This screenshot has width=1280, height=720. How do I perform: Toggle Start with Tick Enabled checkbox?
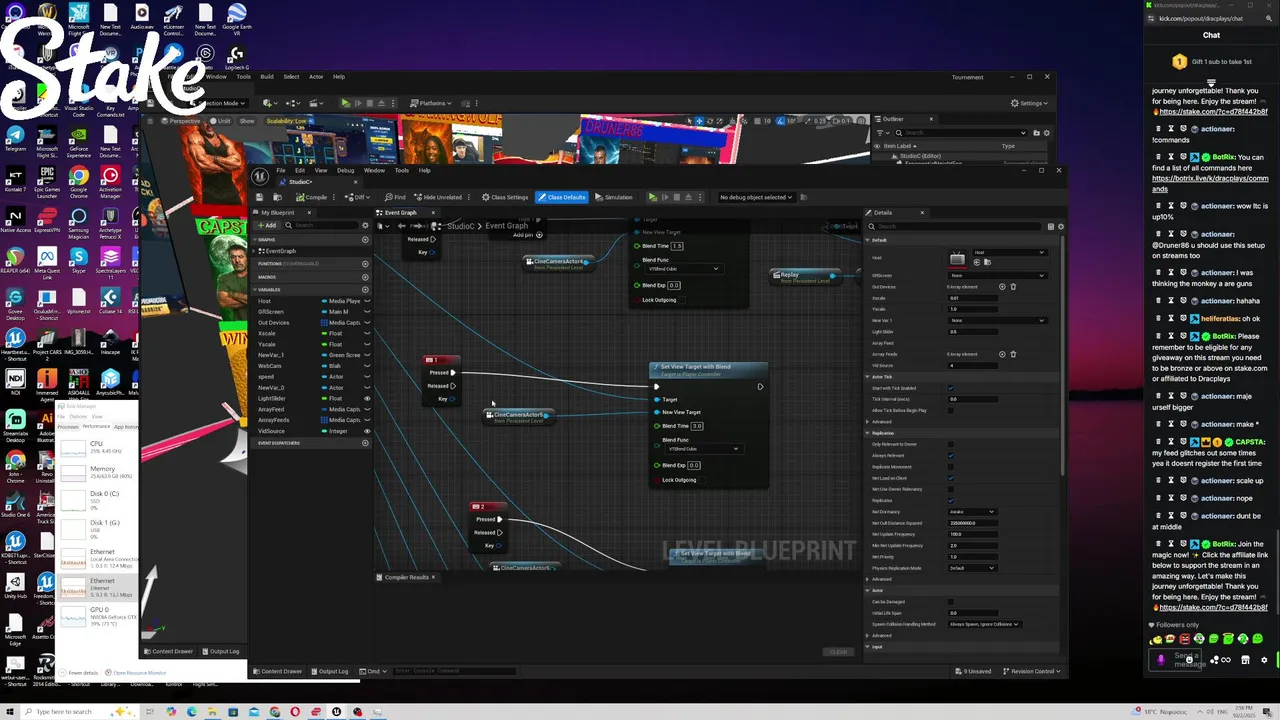pos(951,388)
